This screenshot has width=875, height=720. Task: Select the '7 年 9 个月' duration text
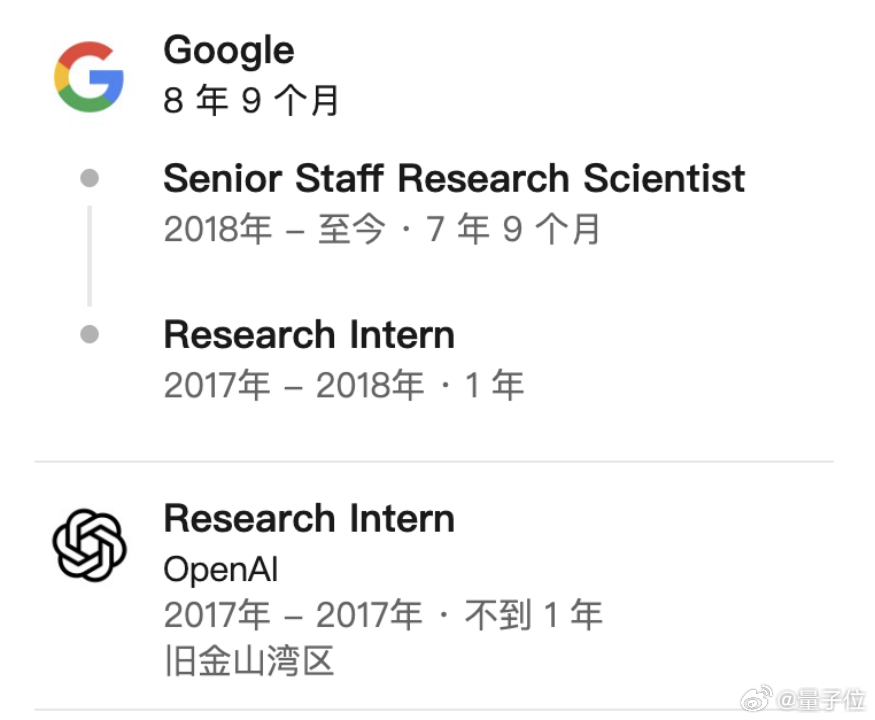tap(513, 229)
